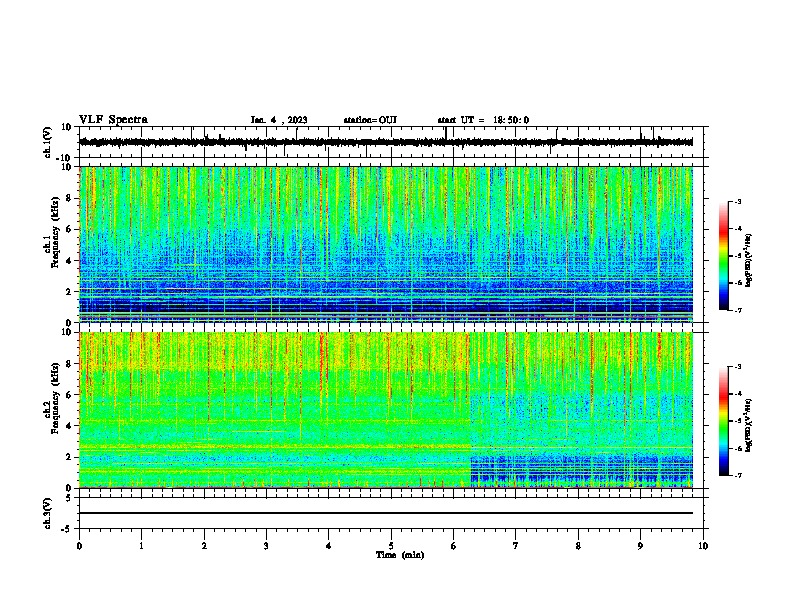Click the "8" kHz tick of ch.1 spectrogram
The image size is (792, 612).
70,198
